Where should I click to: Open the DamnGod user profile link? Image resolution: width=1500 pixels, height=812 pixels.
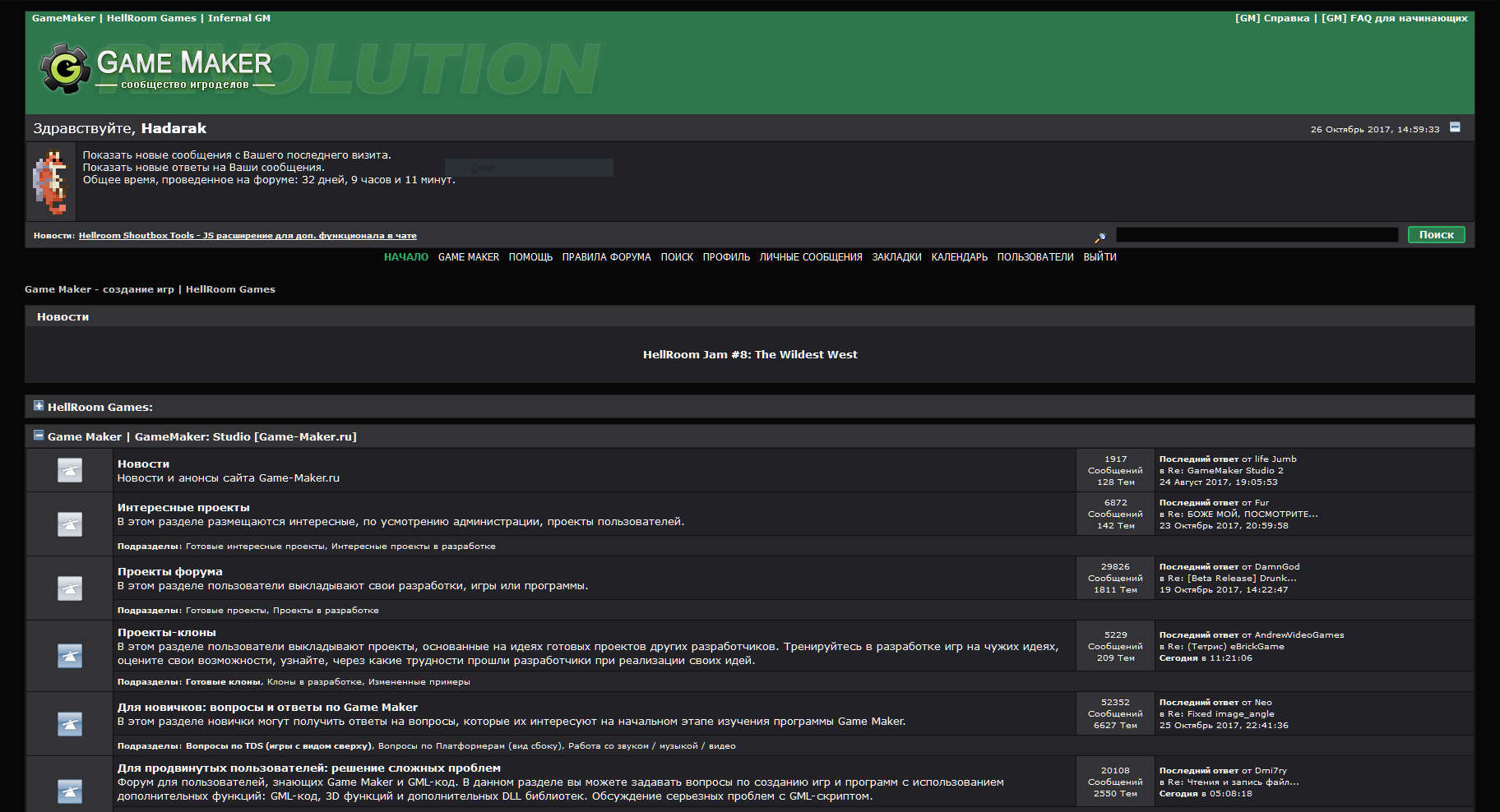click(1277, 567)
